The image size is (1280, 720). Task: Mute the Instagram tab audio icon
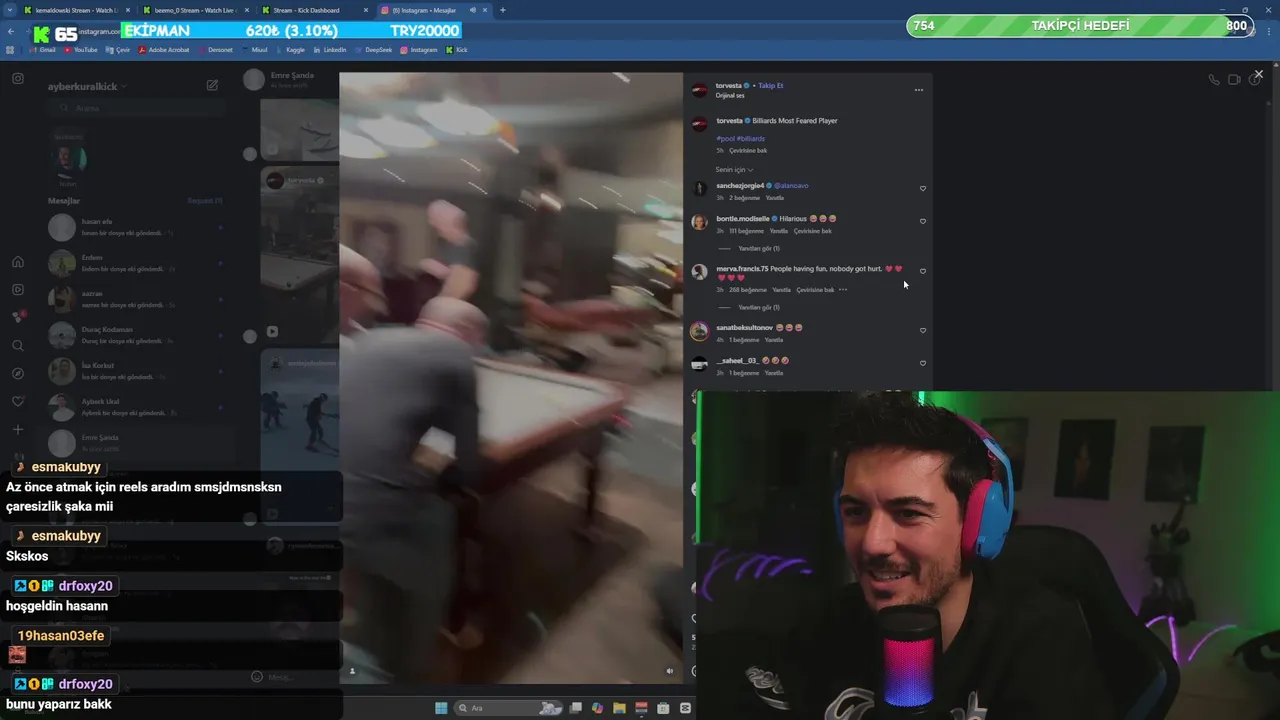pyautogui.click(x=472, y=10)
